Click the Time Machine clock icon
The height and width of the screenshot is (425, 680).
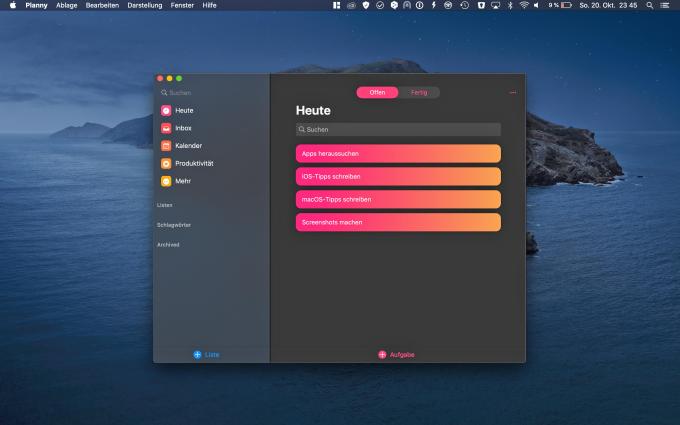tap(464, 5)
